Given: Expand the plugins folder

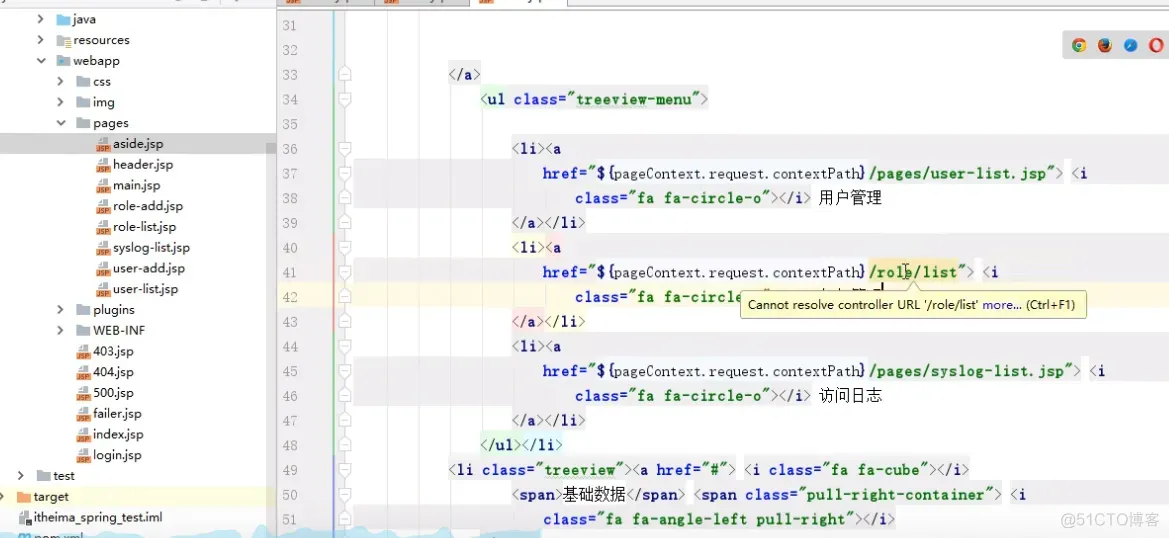Looking at the screenshot, I should pos(60,310).
